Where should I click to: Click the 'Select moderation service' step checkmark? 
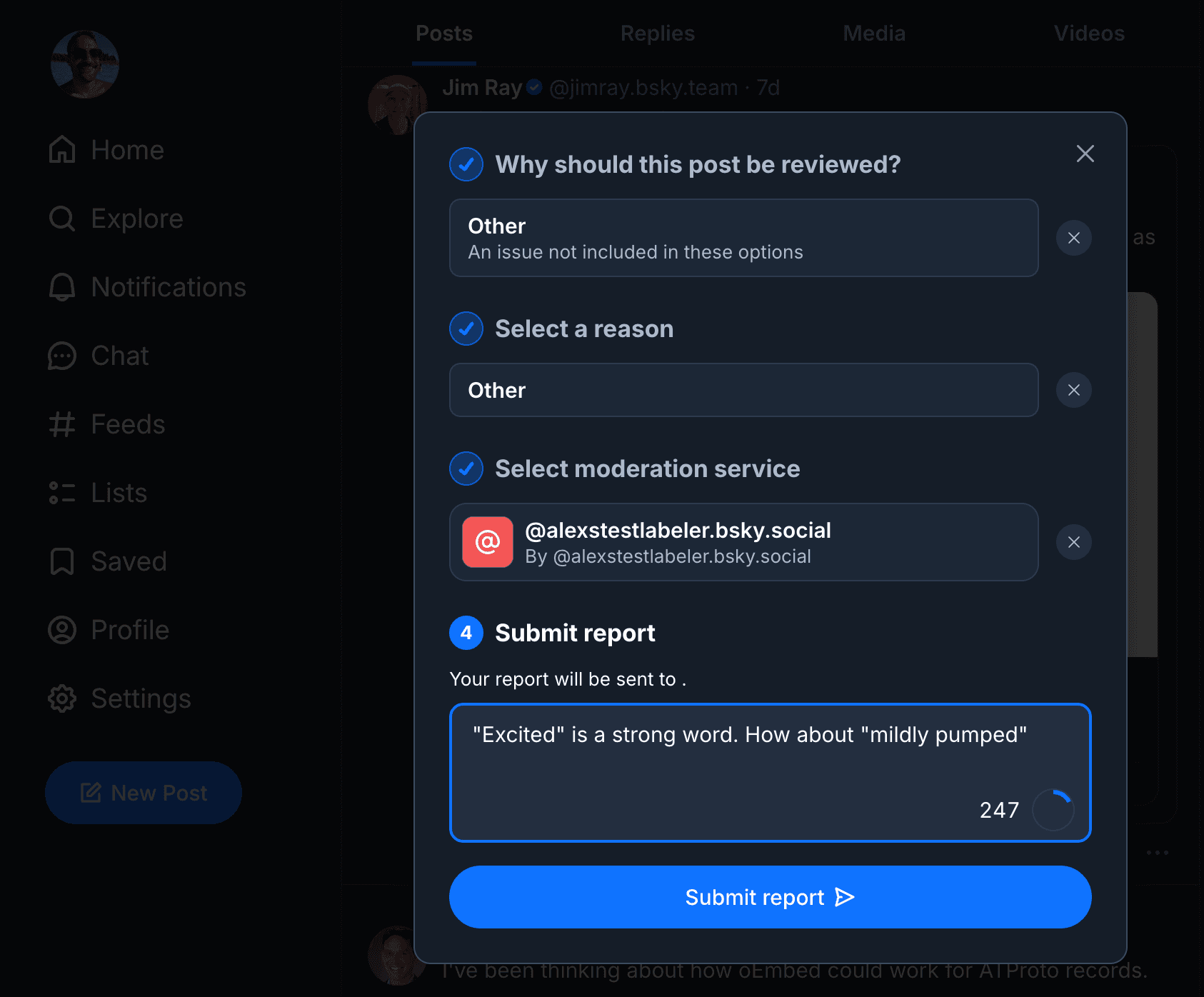point(466,469)
